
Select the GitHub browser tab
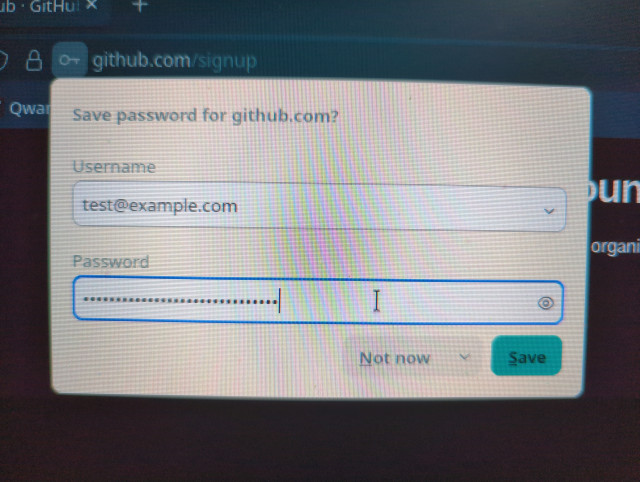(49, 6)
